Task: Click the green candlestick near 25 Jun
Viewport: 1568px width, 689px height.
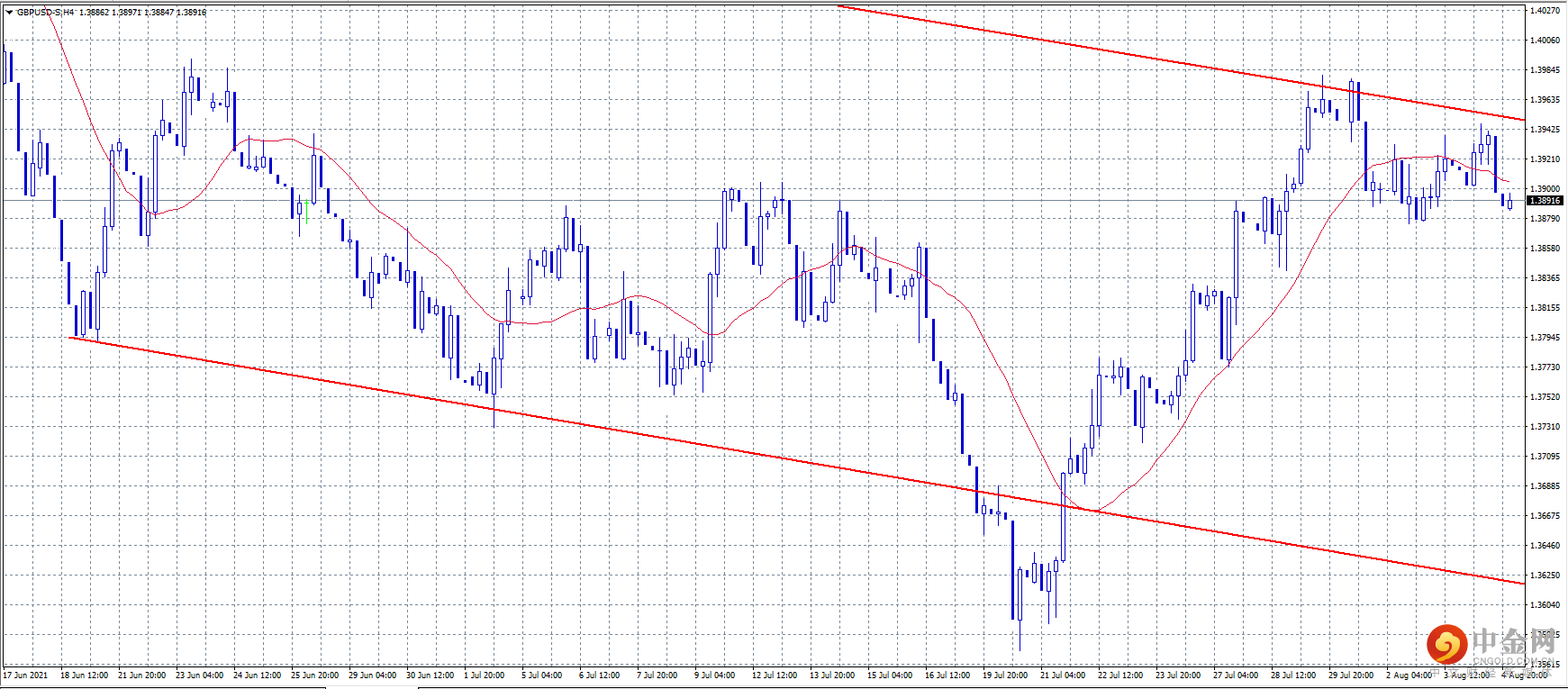Action: tap(307, 213)
